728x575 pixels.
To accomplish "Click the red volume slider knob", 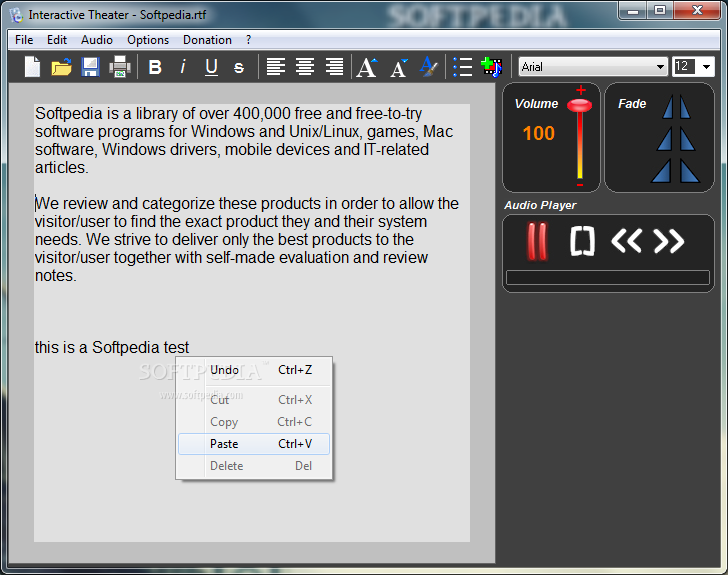I will coord(579,105).
